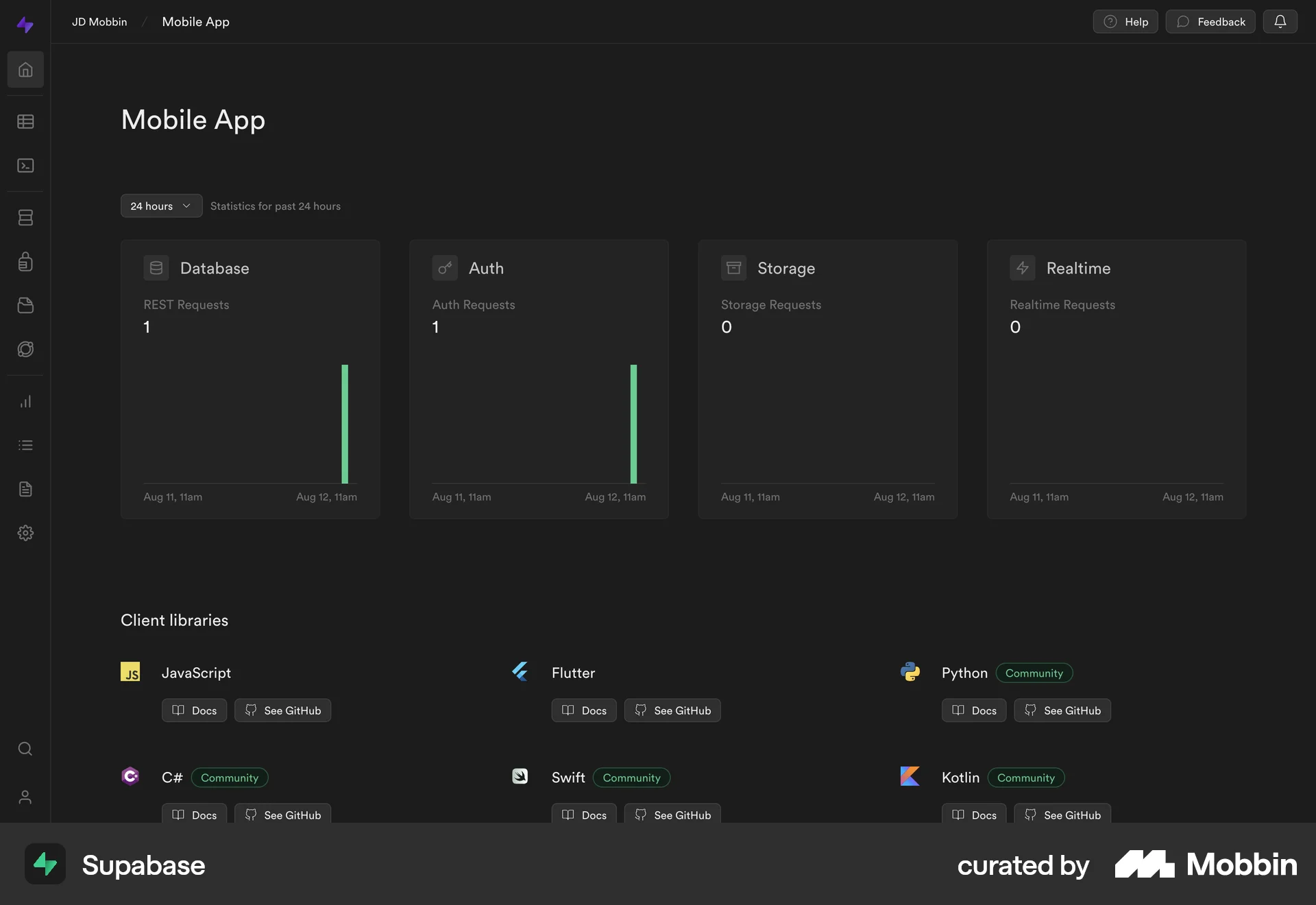This screenshot has width=1316, height=905.
Task: Click the green bar in Database chart
Action: (345, 424)
